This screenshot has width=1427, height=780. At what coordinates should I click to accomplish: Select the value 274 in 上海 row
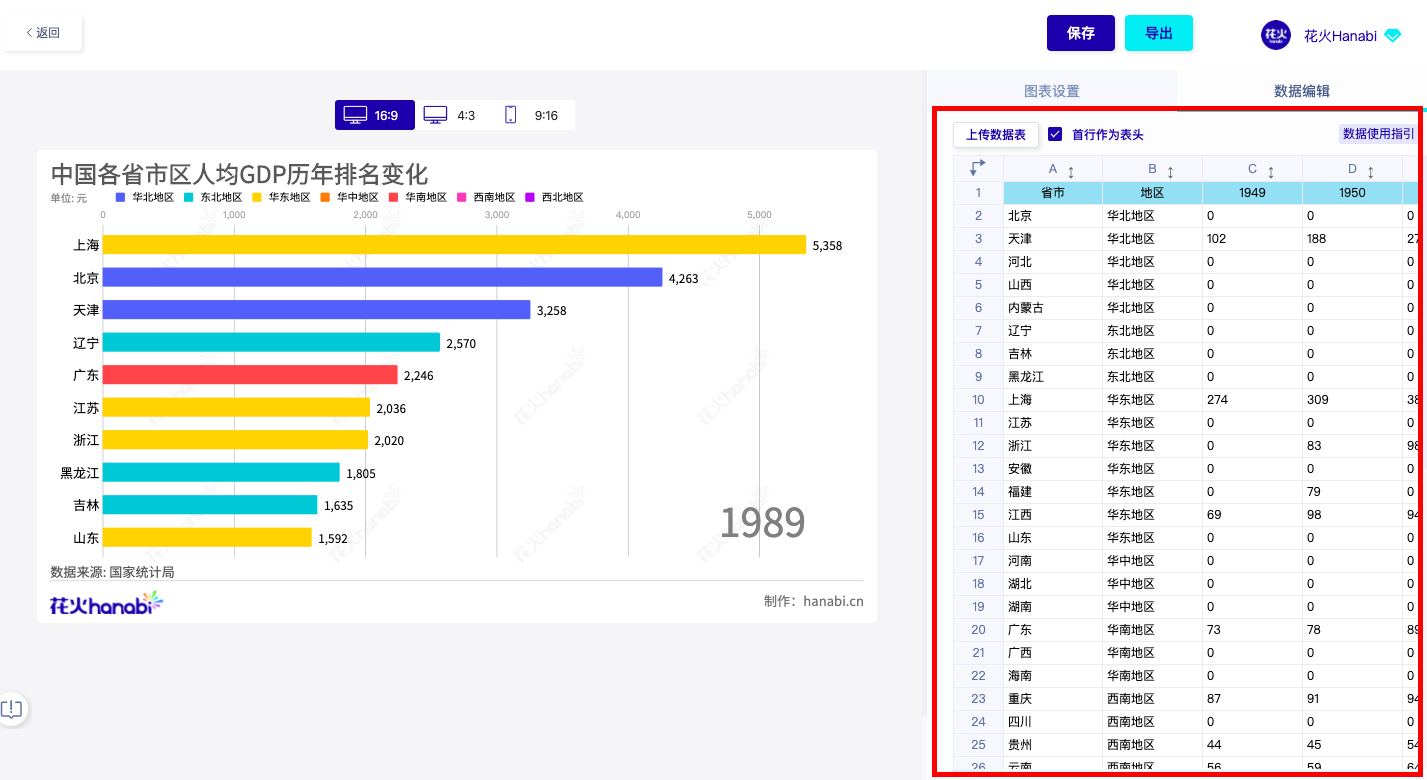coord(1252,400)
